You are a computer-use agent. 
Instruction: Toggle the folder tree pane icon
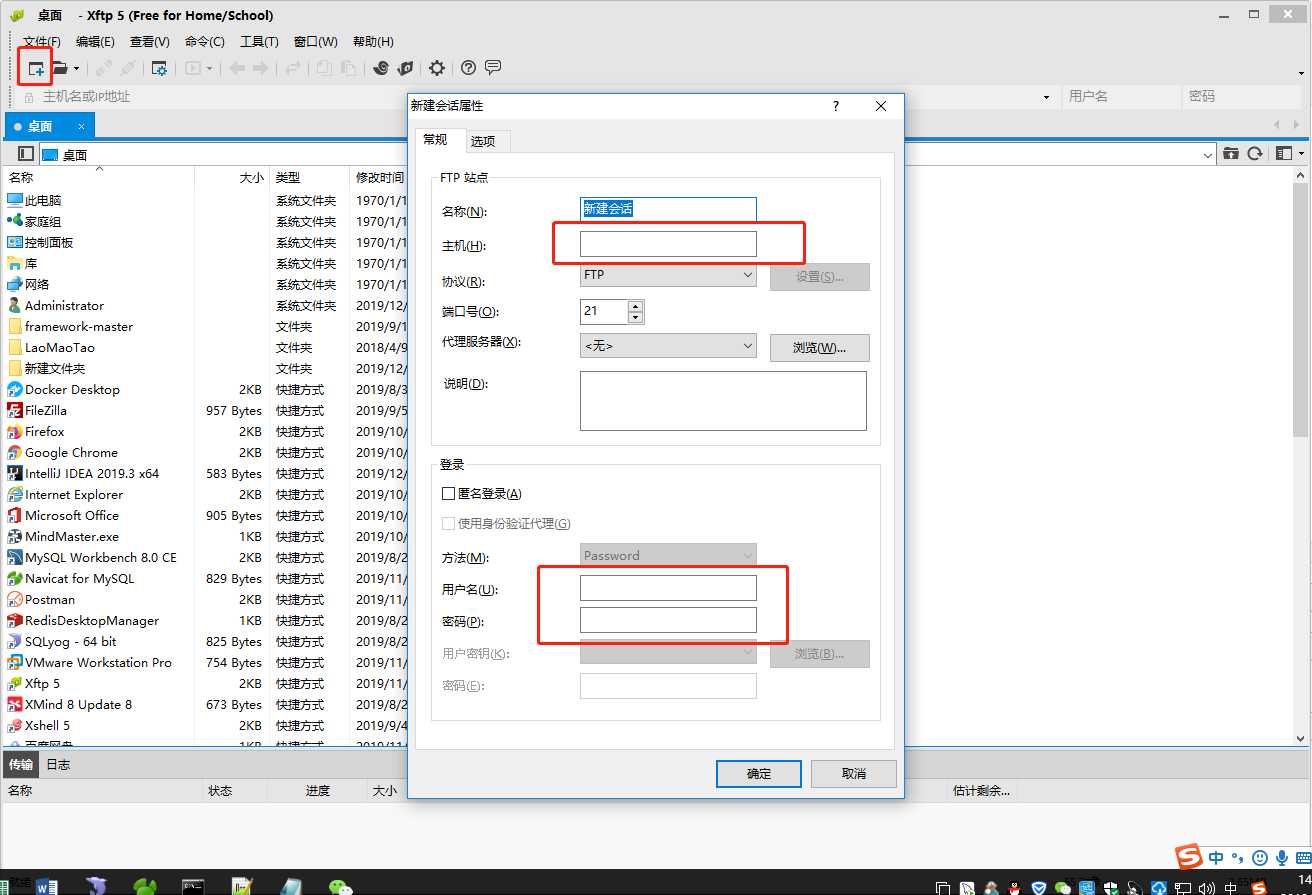27,154
